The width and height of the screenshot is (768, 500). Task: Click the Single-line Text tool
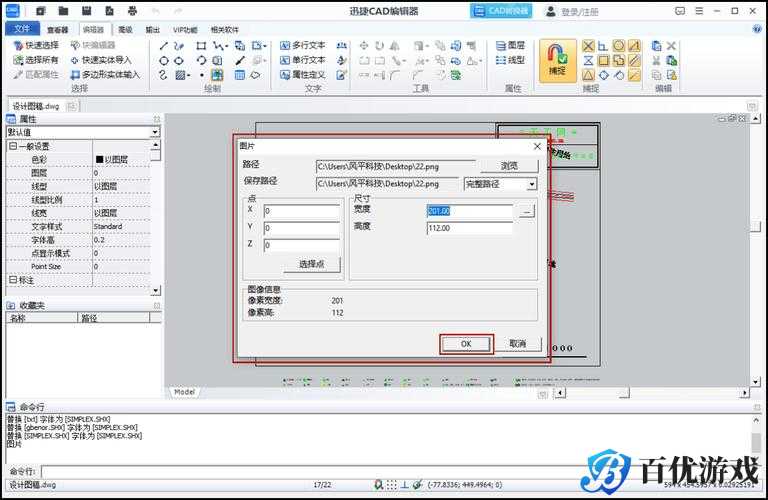(302, 60)
